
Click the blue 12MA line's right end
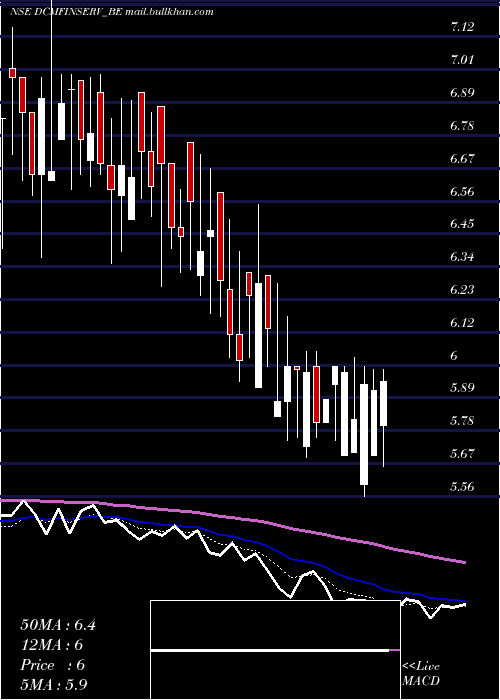[464, 601]
